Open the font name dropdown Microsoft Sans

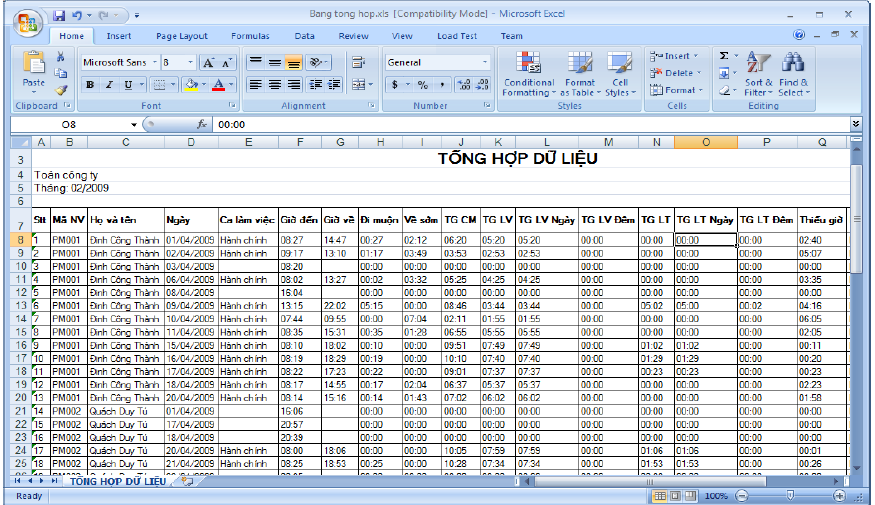pos(155,62)
